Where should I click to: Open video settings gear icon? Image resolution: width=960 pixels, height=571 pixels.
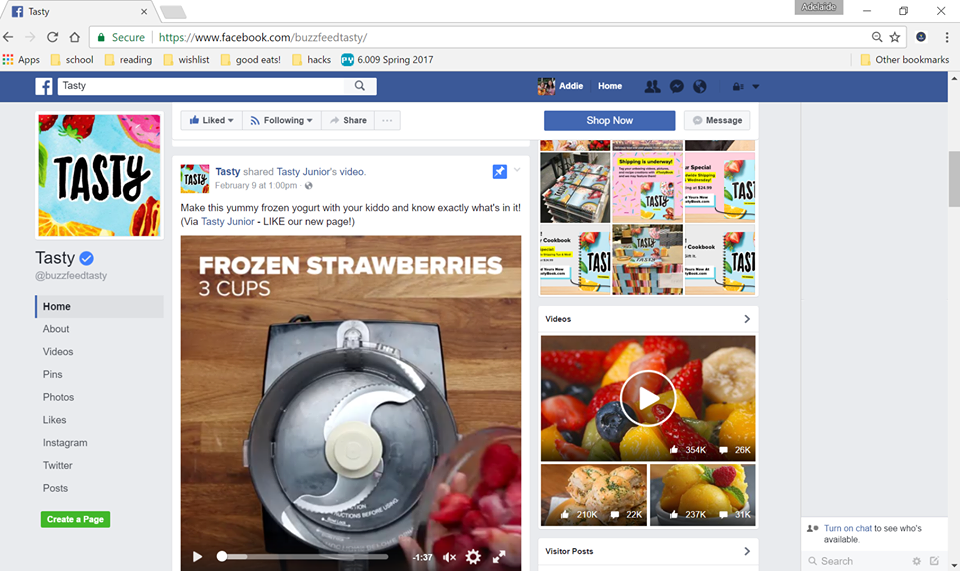tap(473, 556)
